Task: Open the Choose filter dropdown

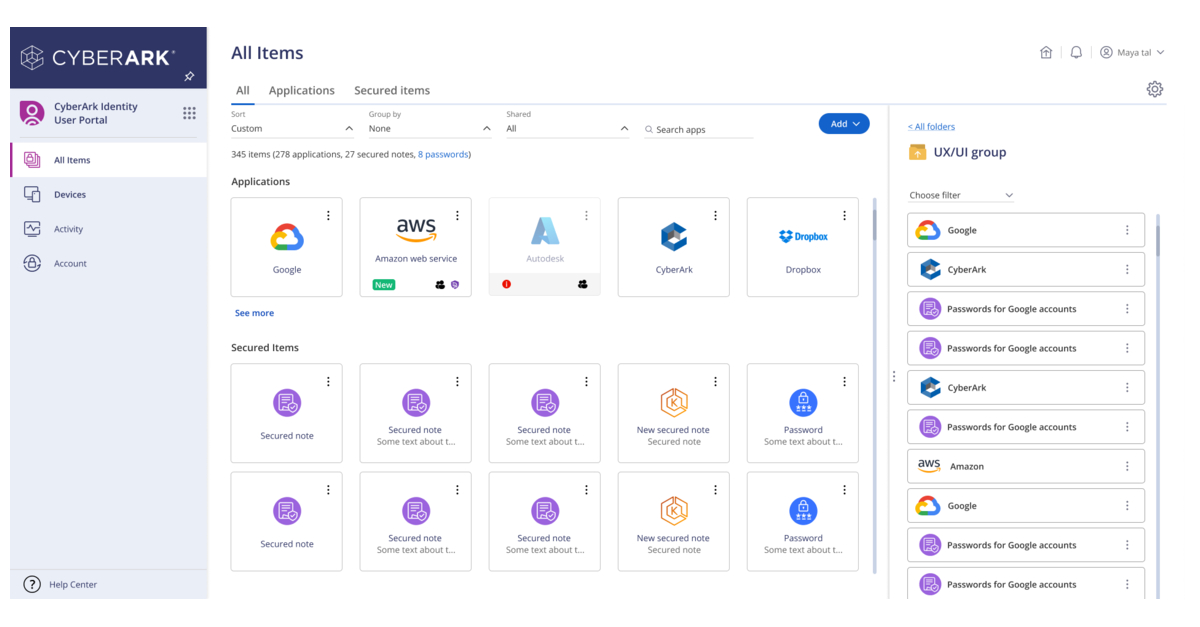Action: [960, 195]
